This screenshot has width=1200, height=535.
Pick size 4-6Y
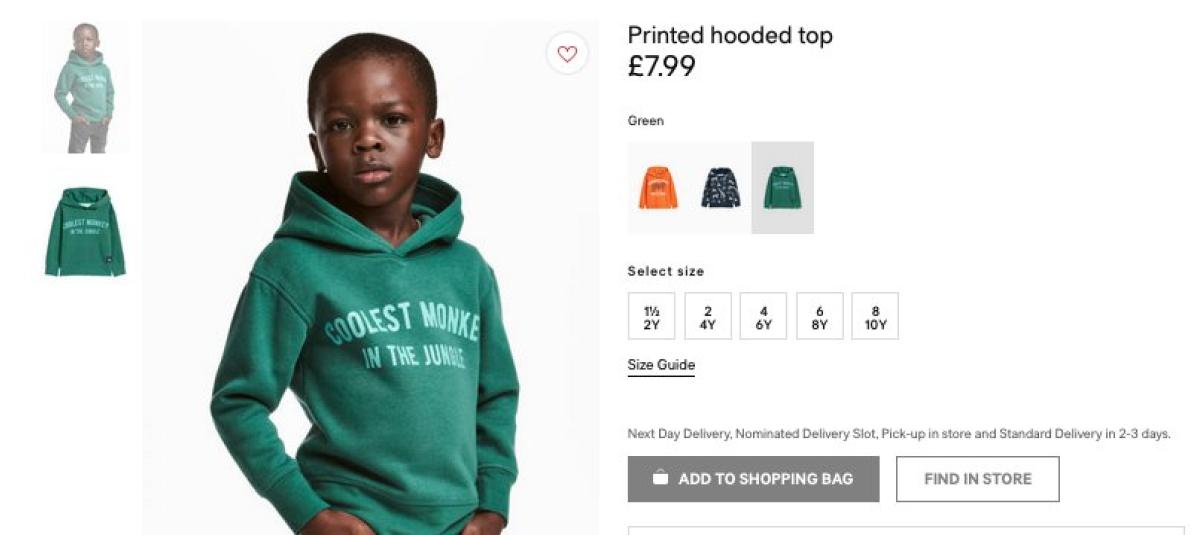point(763,316)
